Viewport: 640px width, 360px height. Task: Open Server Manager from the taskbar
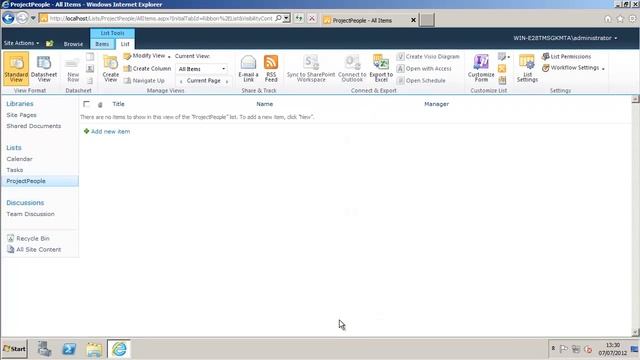[44, 349]
